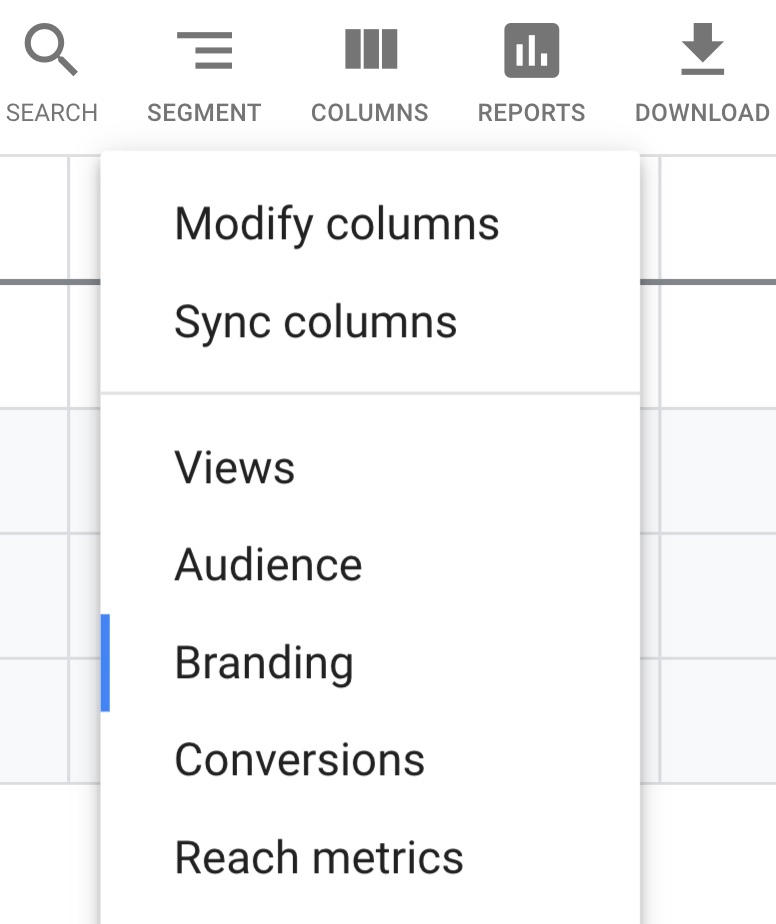Select the Audience column set
This screenshot has width=776, height=924.
click(x=268, y=566)
